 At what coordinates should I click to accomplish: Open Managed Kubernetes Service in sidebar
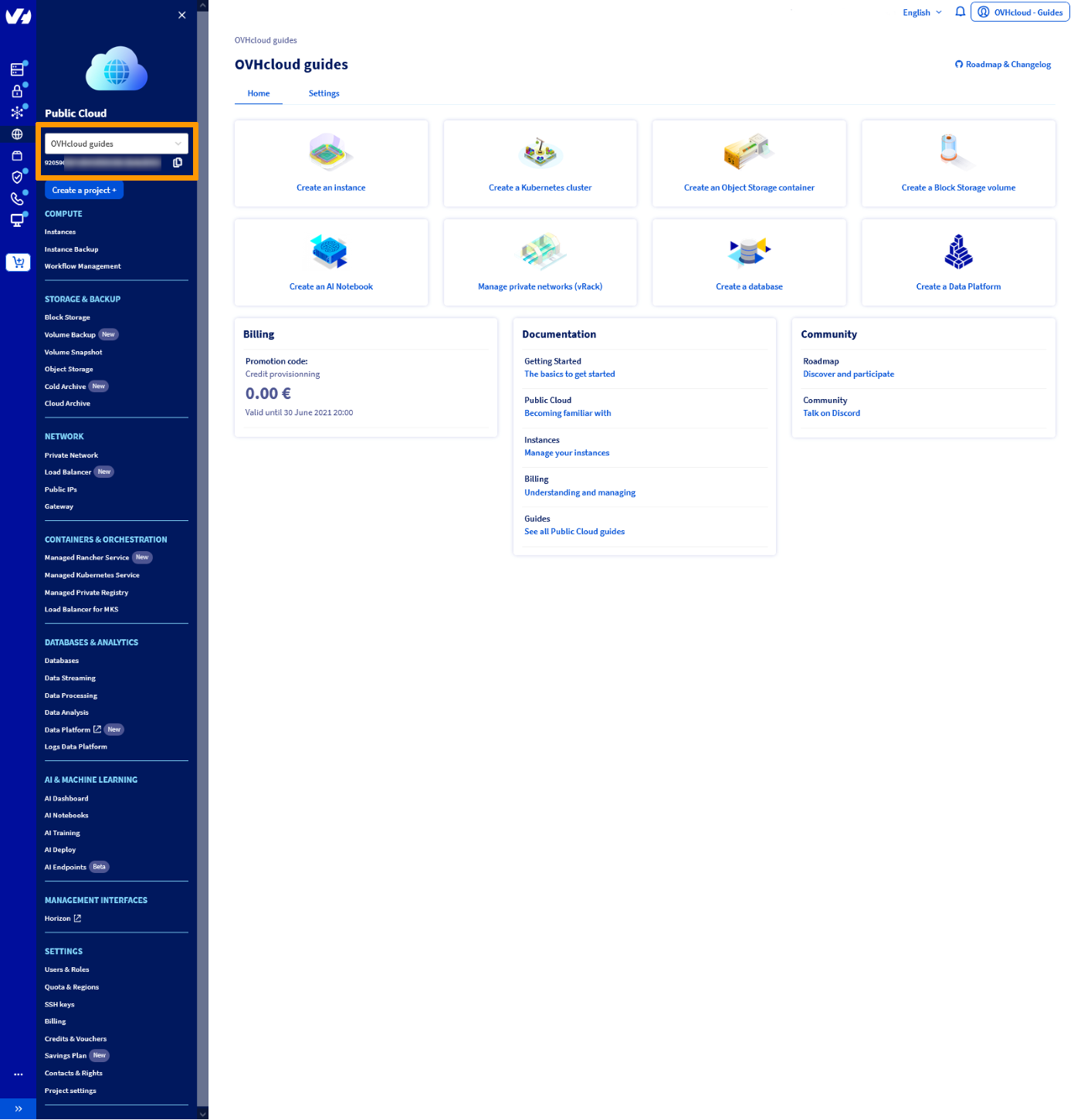click(92, 575)
